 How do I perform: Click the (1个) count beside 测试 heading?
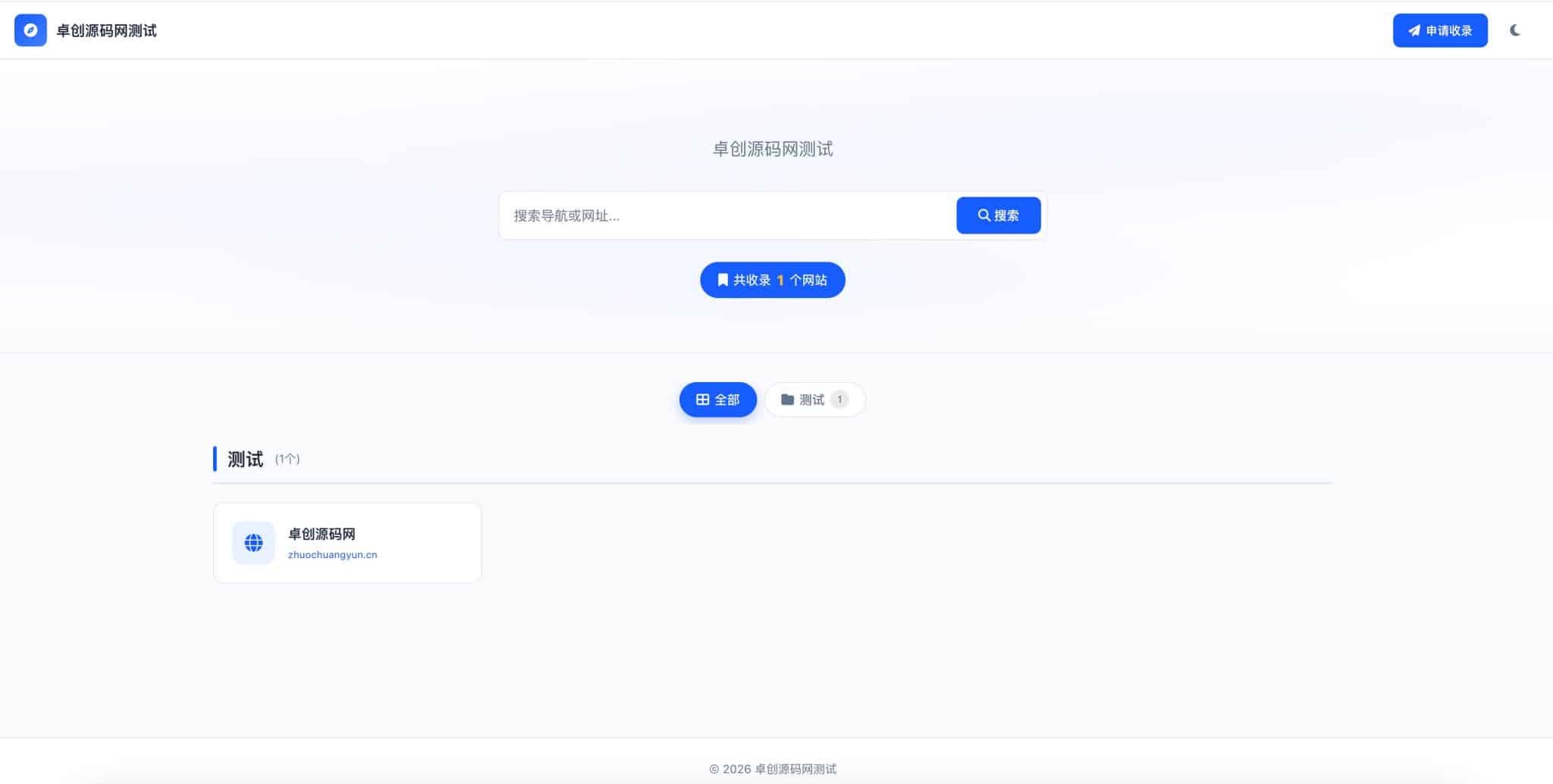(x=287, y=459)
